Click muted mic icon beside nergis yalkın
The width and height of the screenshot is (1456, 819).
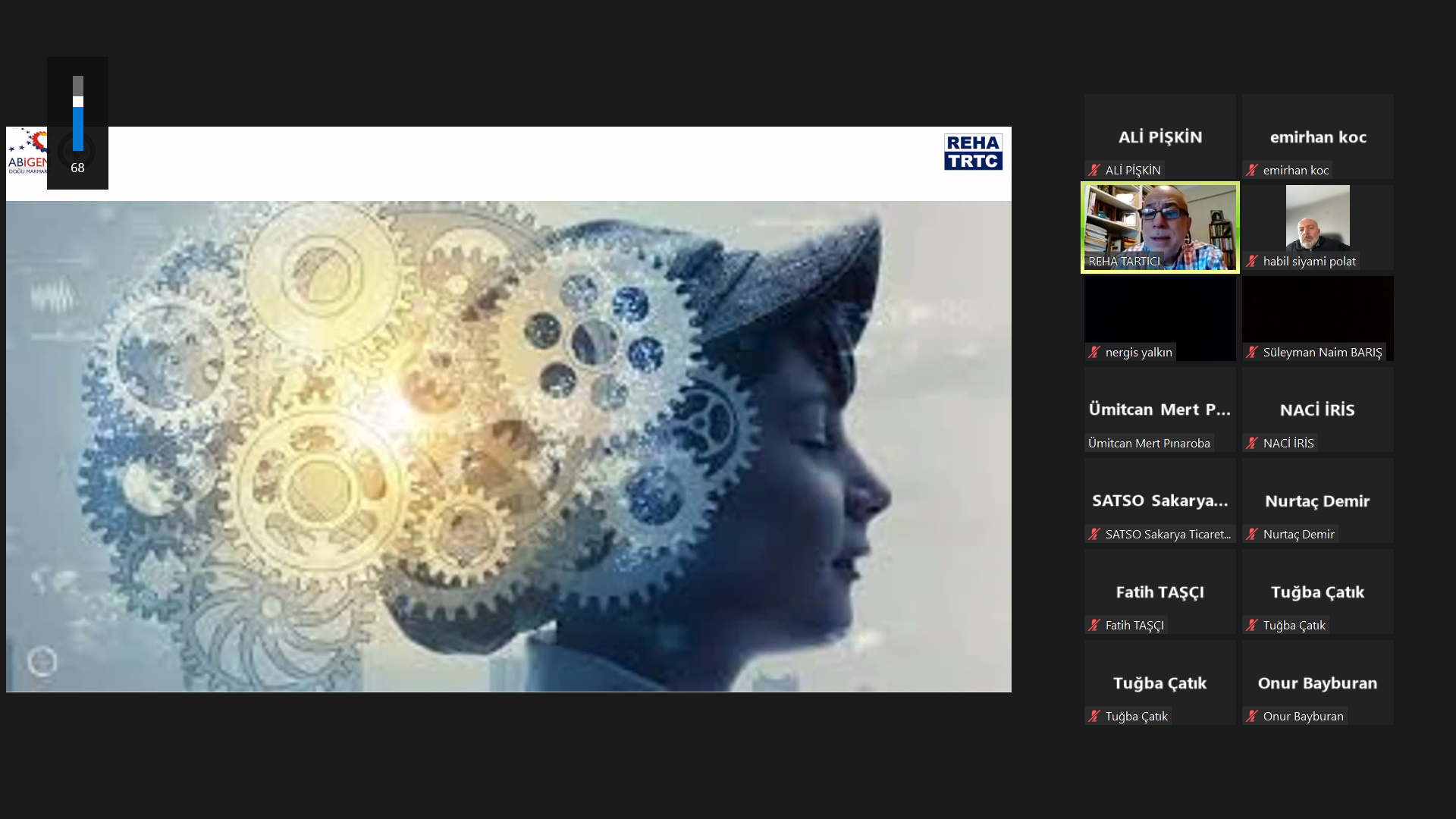1094,353
